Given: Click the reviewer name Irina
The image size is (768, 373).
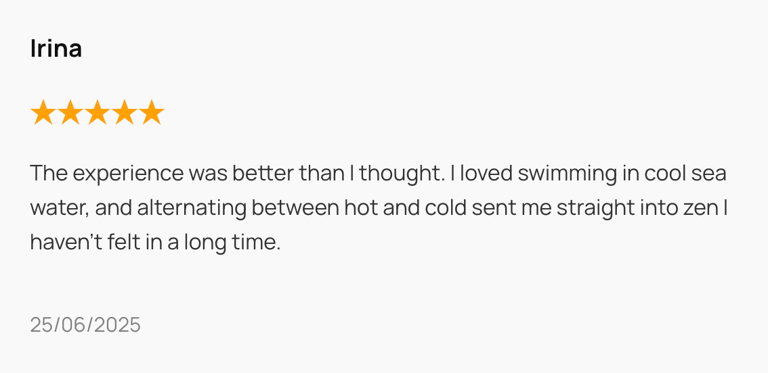Looking at the screenshot, I should 56,48.
